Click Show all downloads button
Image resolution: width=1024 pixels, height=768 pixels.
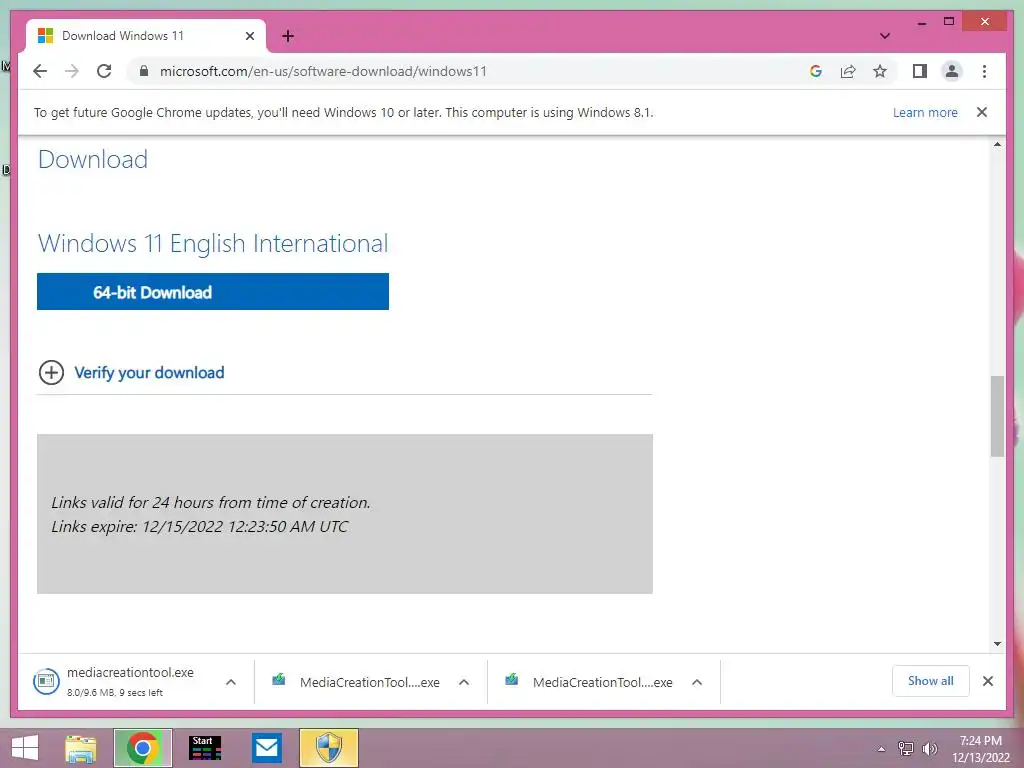point(931,681)
